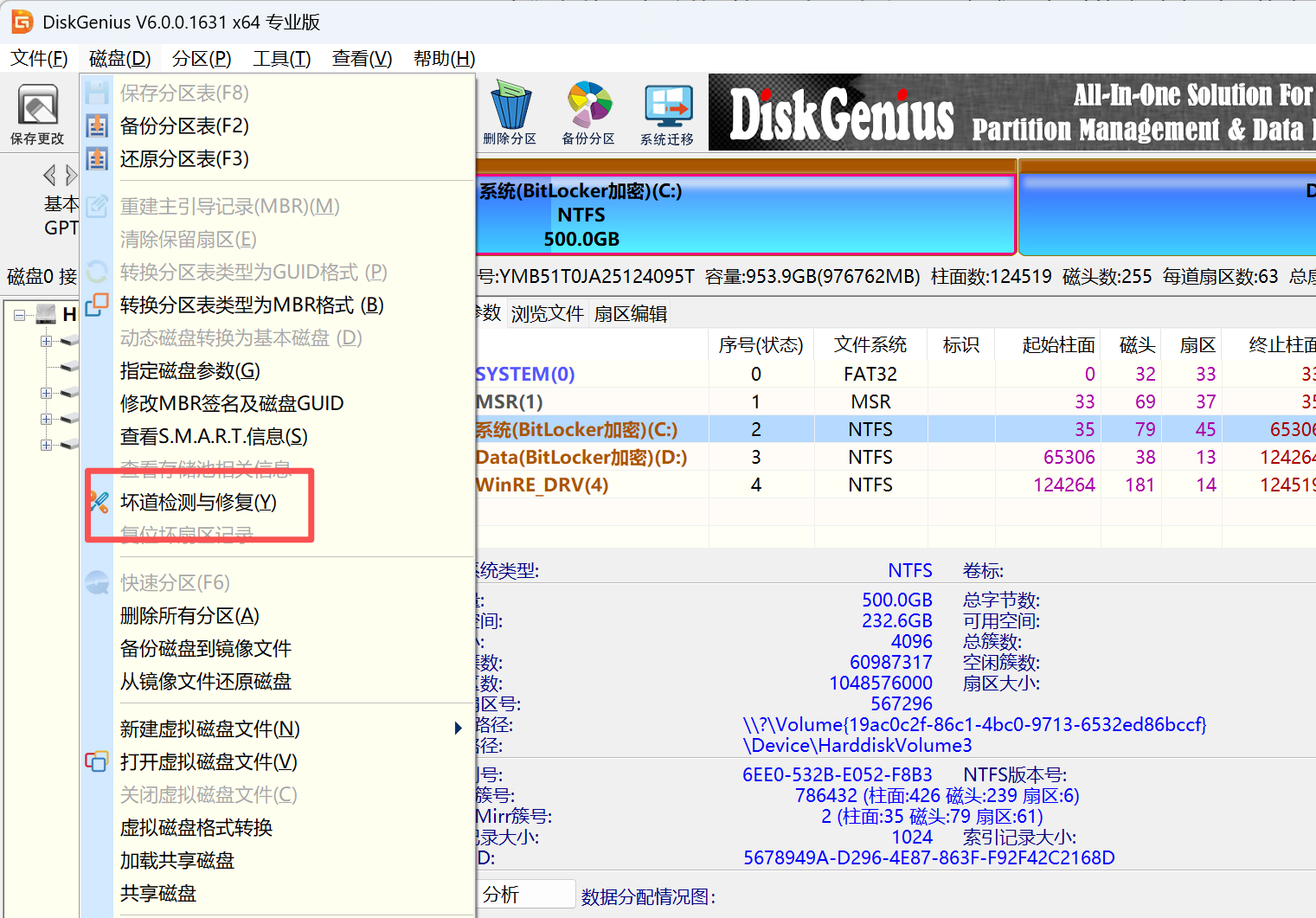Click the next disk right arrow
The width and height of the screenshot is (1316, 918).
click(71, 176)
